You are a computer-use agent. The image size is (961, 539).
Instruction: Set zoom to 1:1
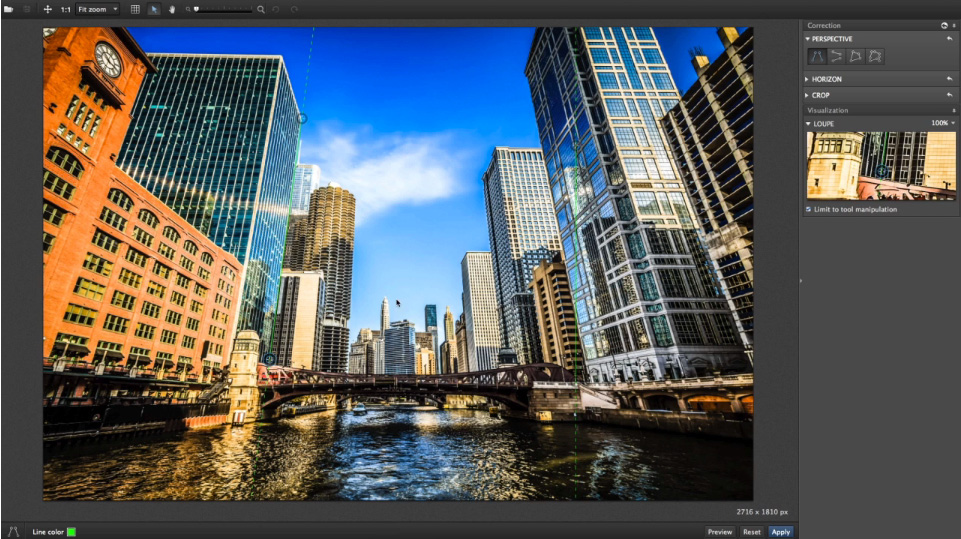[65, 10]
